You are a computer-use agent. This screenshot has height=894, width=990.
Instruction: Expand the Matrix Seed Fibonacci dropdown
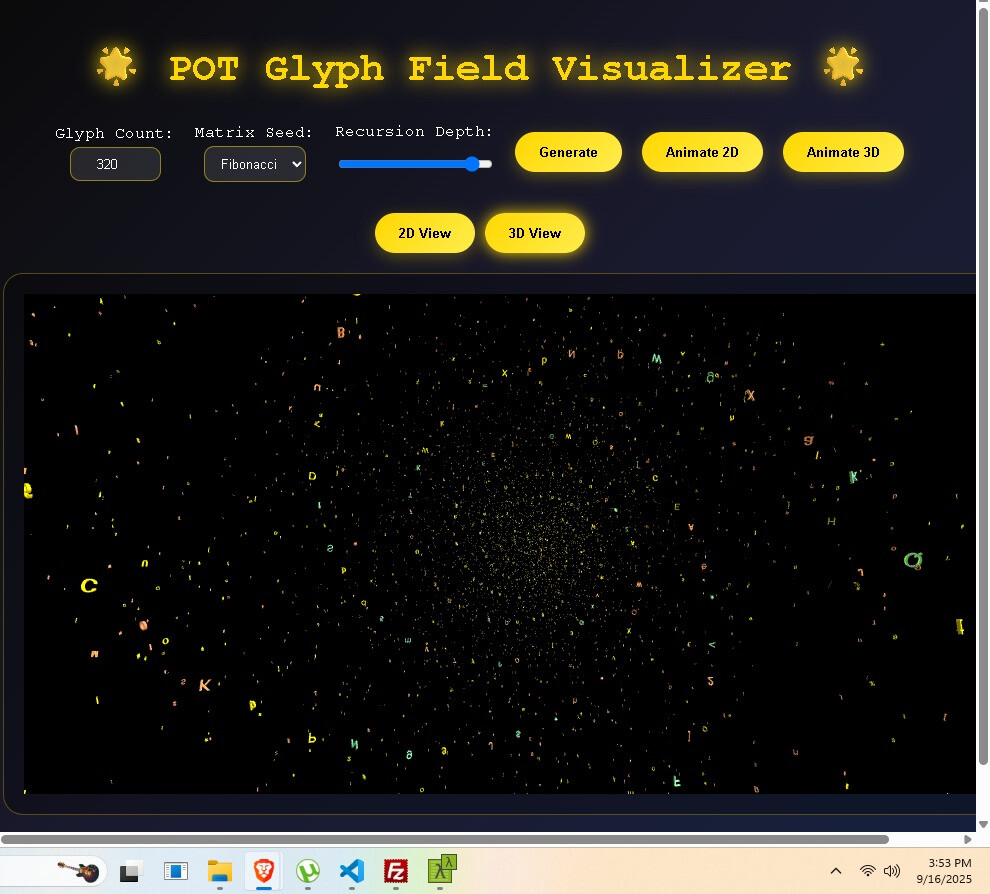click(255, 164)
